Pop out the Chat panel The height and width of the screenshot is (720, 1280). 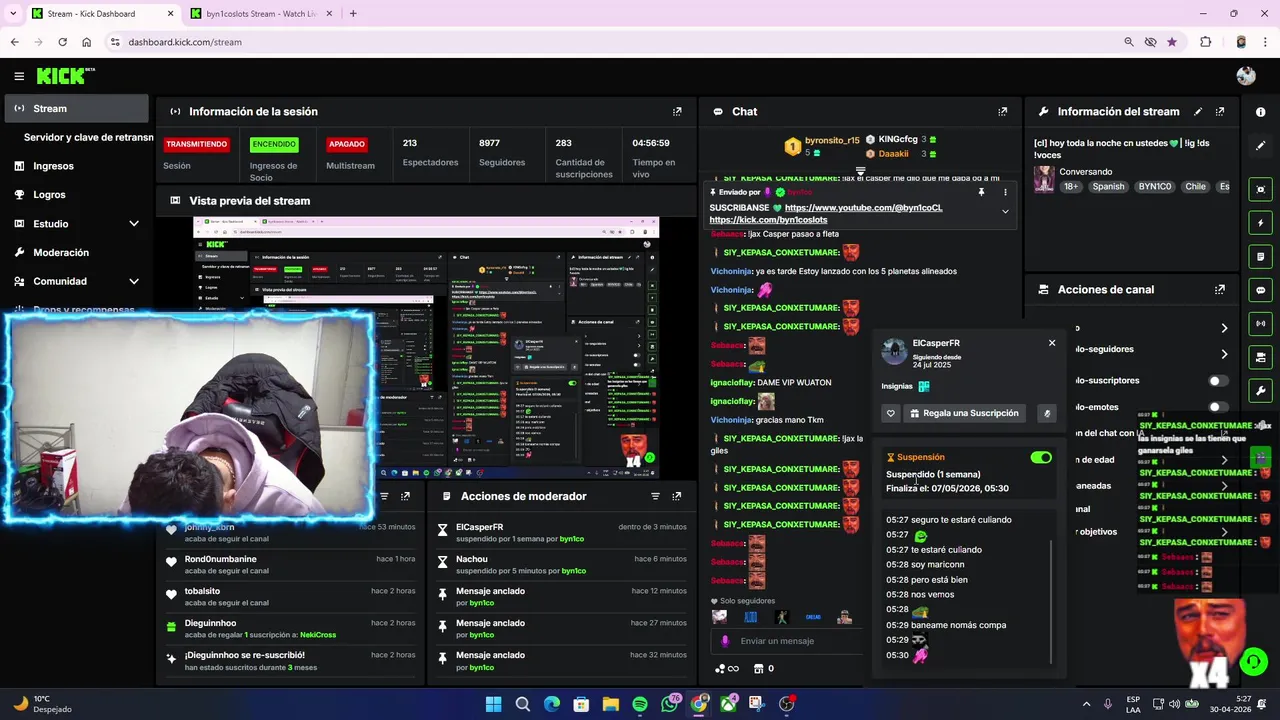pyautogui.click(x=1003, y=112)
